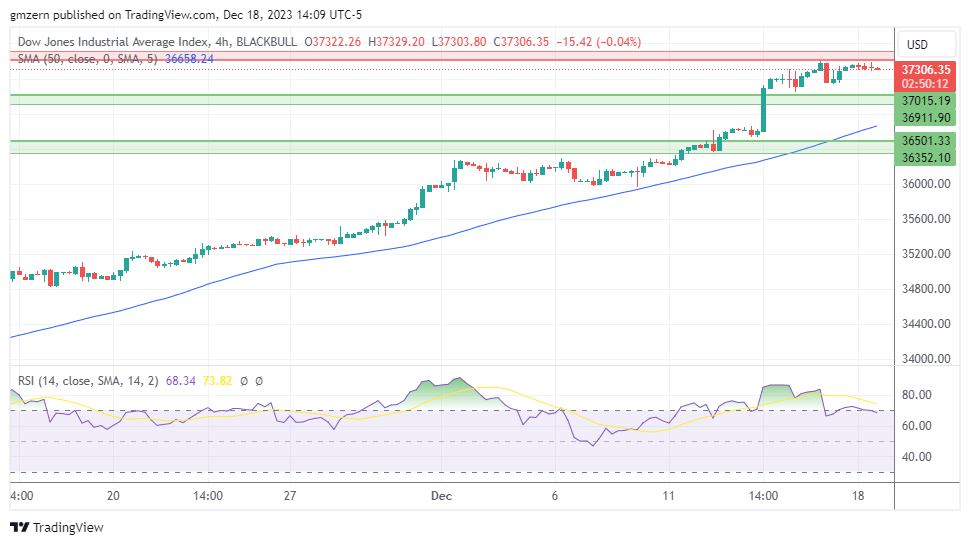Image resolution: width=970 pixels, height=545 pixels.
Task: Click the low price L37303.80
Action: coord(459,42)
